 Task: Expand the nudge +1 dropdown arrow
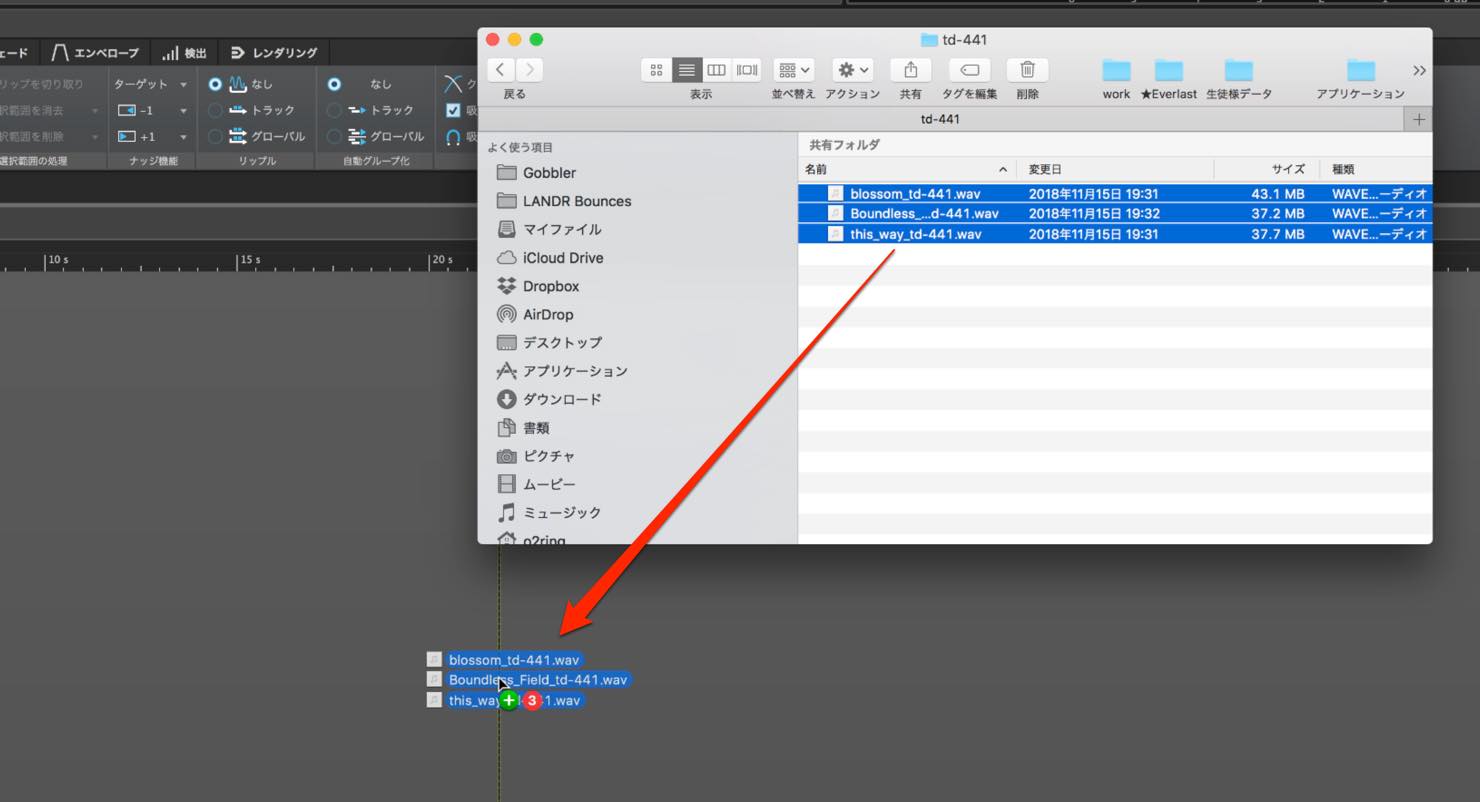[183, 137]
